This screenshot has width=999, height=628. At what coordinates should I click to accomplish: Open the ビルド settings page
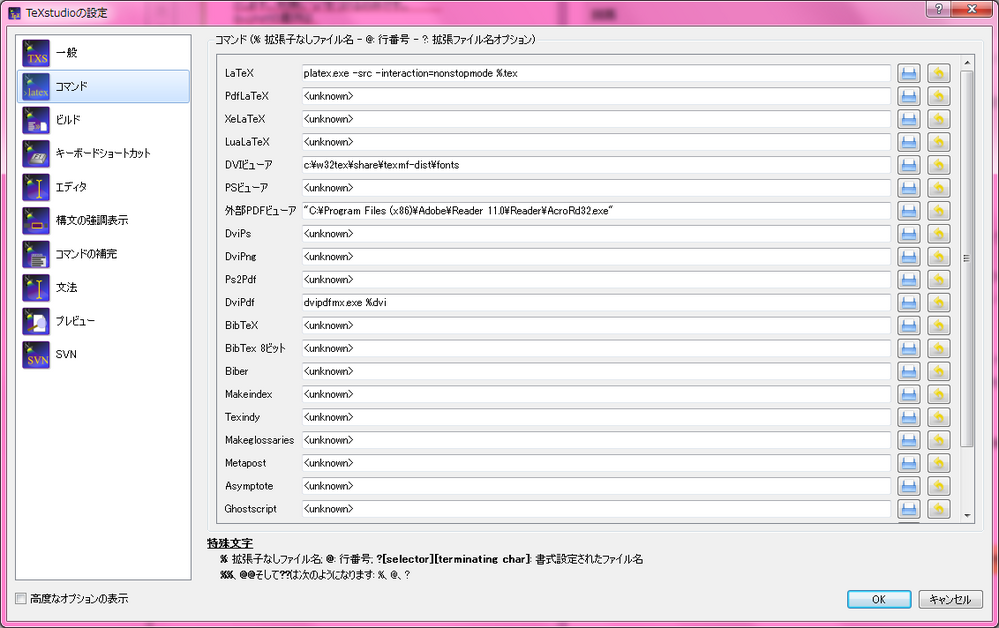pyautogui.click(x=103, y=120)
